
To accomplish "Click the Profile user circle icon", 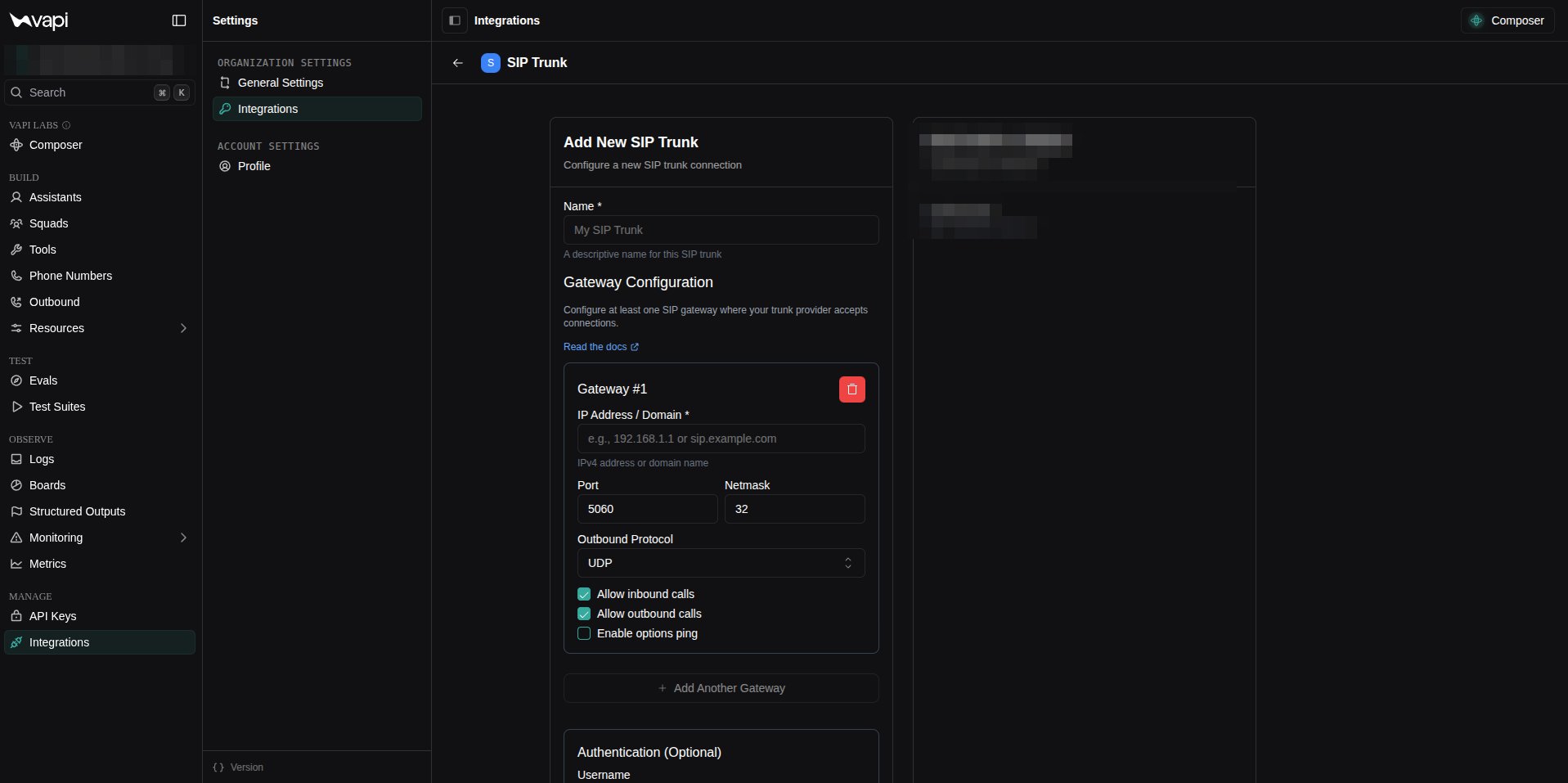I will [x=225, y=166].
